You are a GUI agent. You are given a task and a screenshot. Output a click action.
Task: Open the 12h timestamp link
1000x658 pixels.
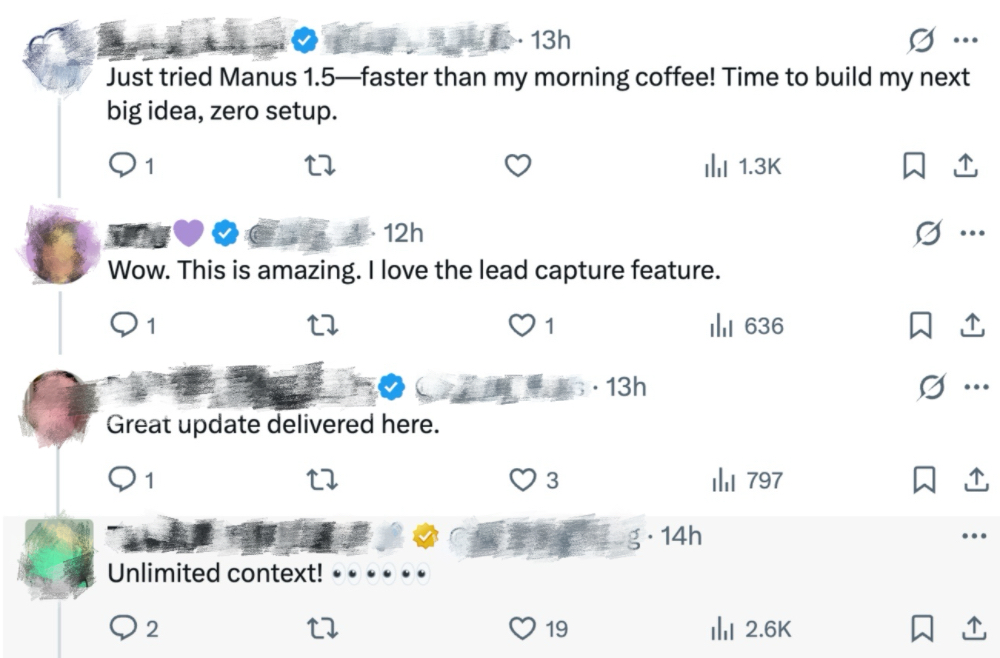[404, 233]
